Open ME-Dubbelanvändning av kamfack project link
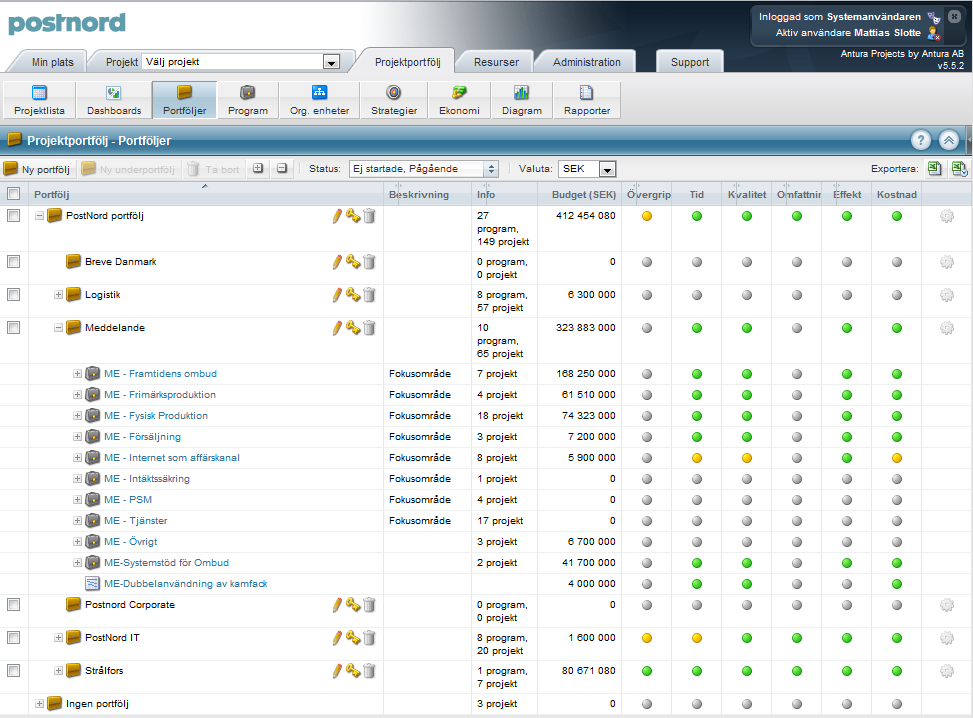 [186, 584]
